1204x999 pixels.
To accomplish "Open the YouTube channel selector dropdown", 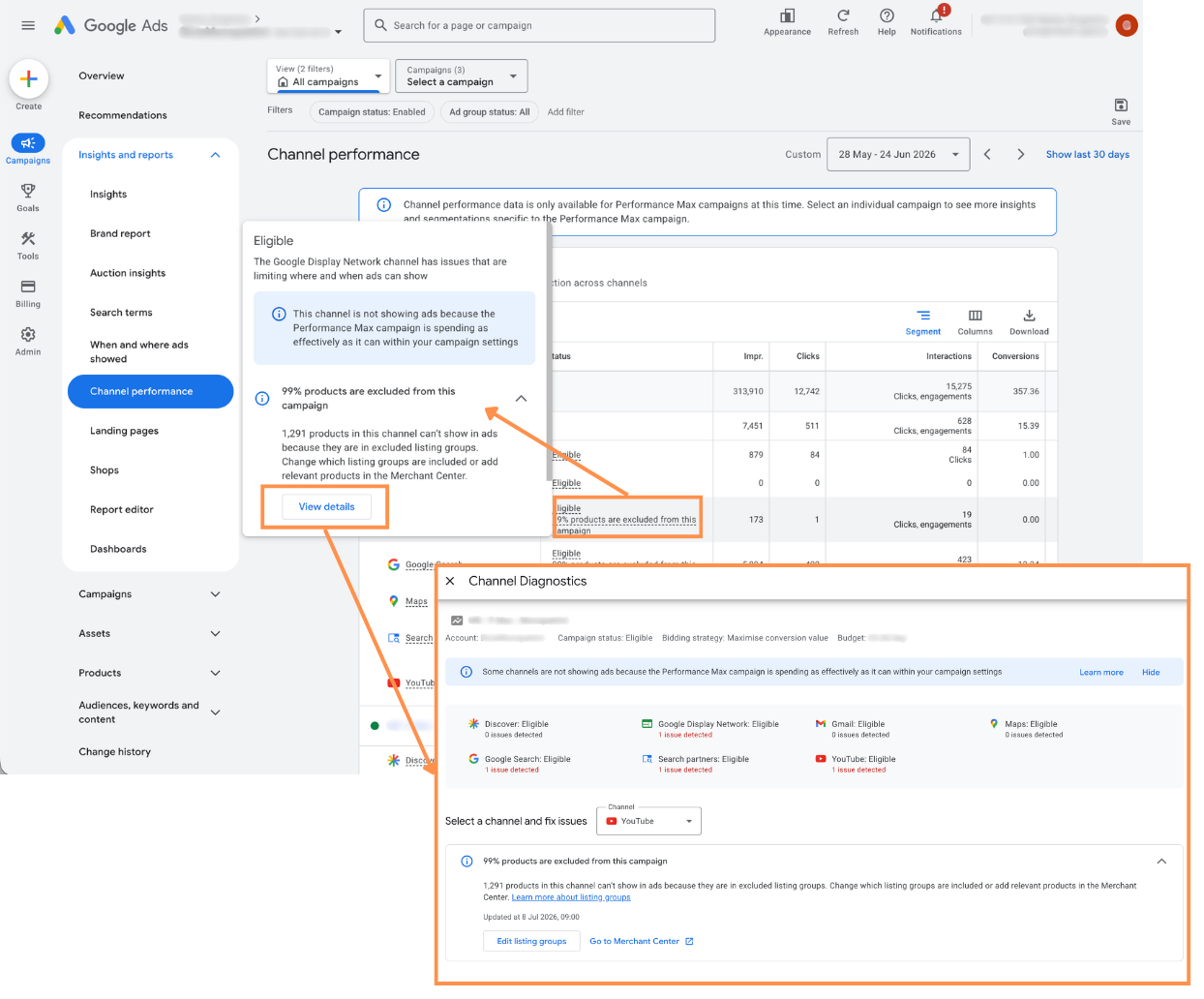I will coord(649,821).
